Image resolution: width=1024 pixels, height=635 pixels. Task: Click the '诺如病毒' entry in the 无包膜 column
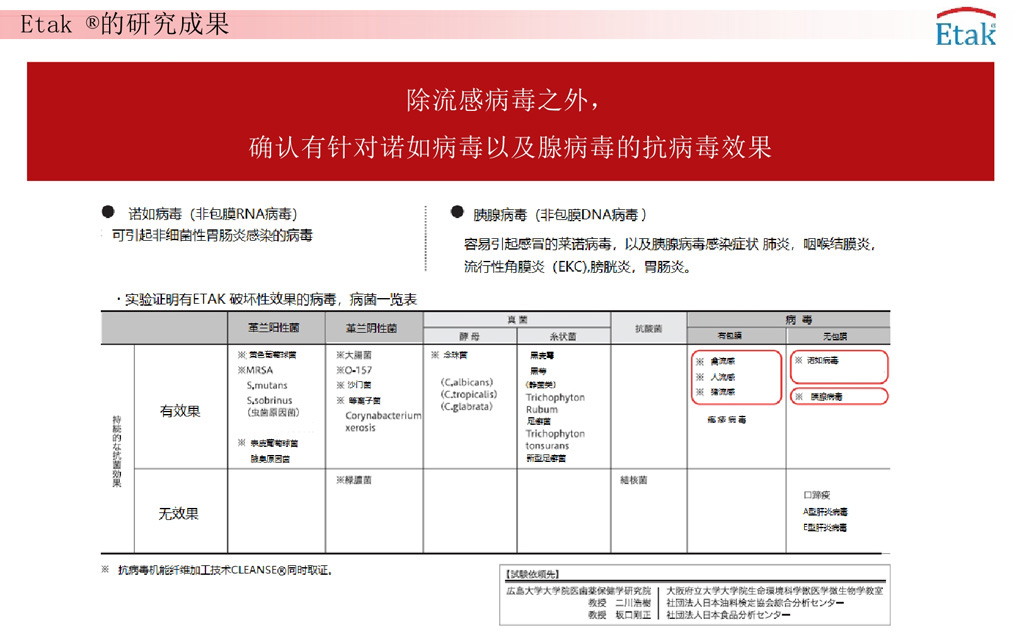click(822, 361)
